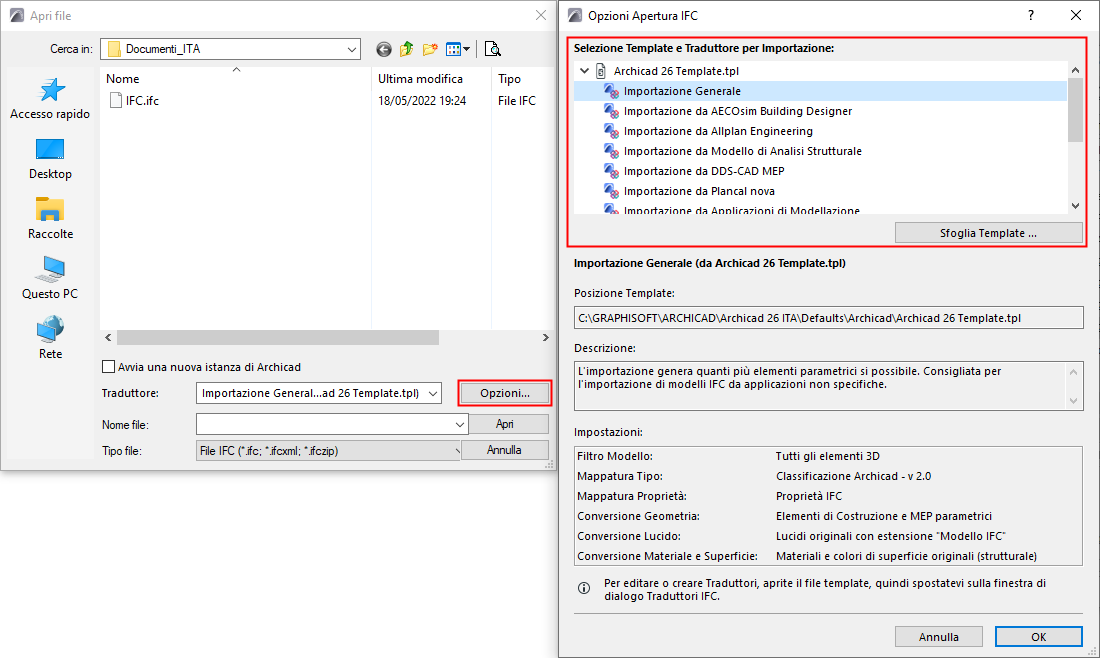
Task: Click the Back navigation icon in Apri file
Action: coord(384,49)
